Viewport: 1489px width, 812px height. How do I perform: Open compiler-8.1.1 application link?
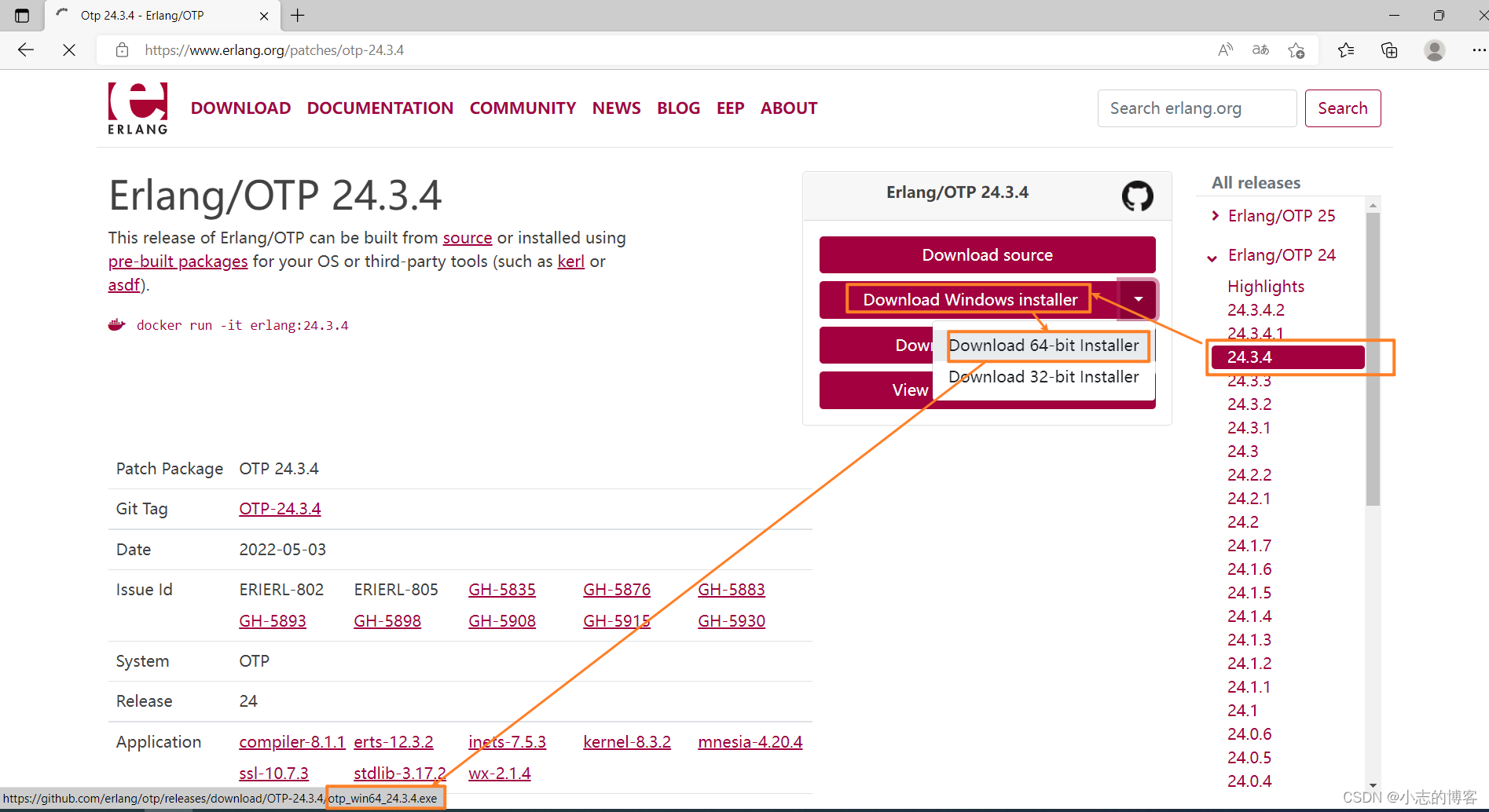pos(292,742)
